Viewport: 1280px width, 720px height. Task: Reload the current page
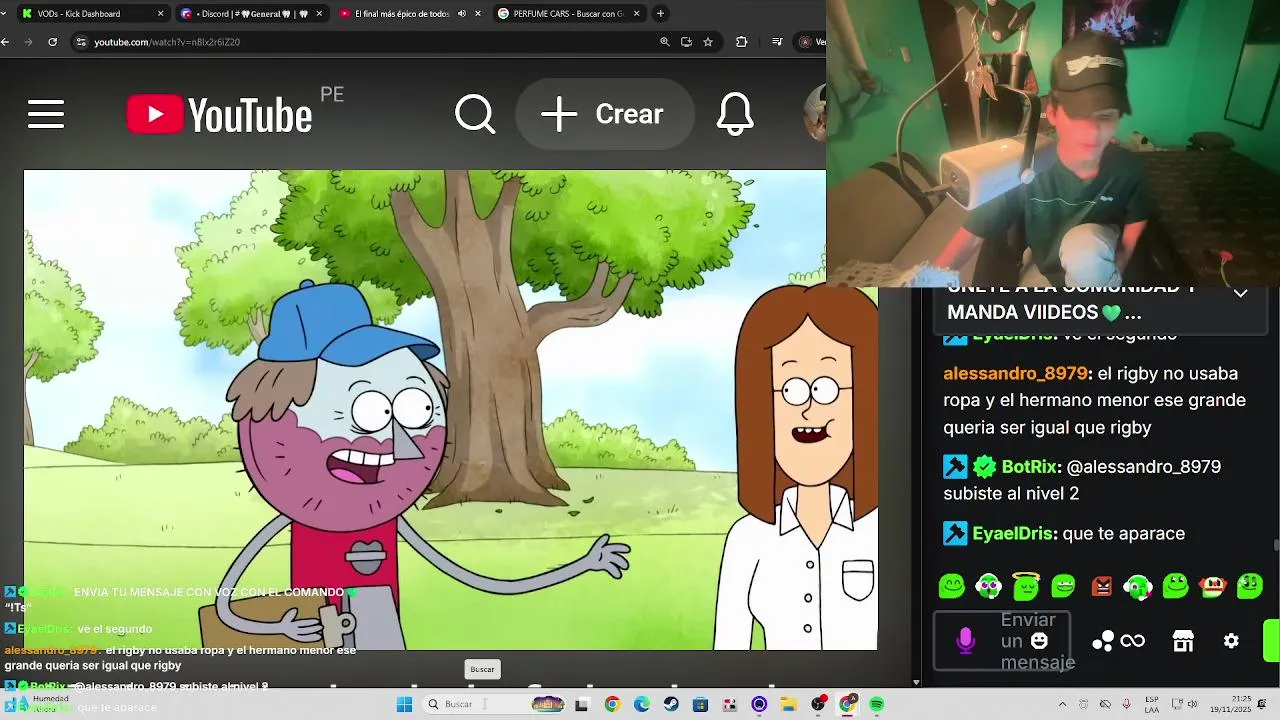tap(52, 42)
